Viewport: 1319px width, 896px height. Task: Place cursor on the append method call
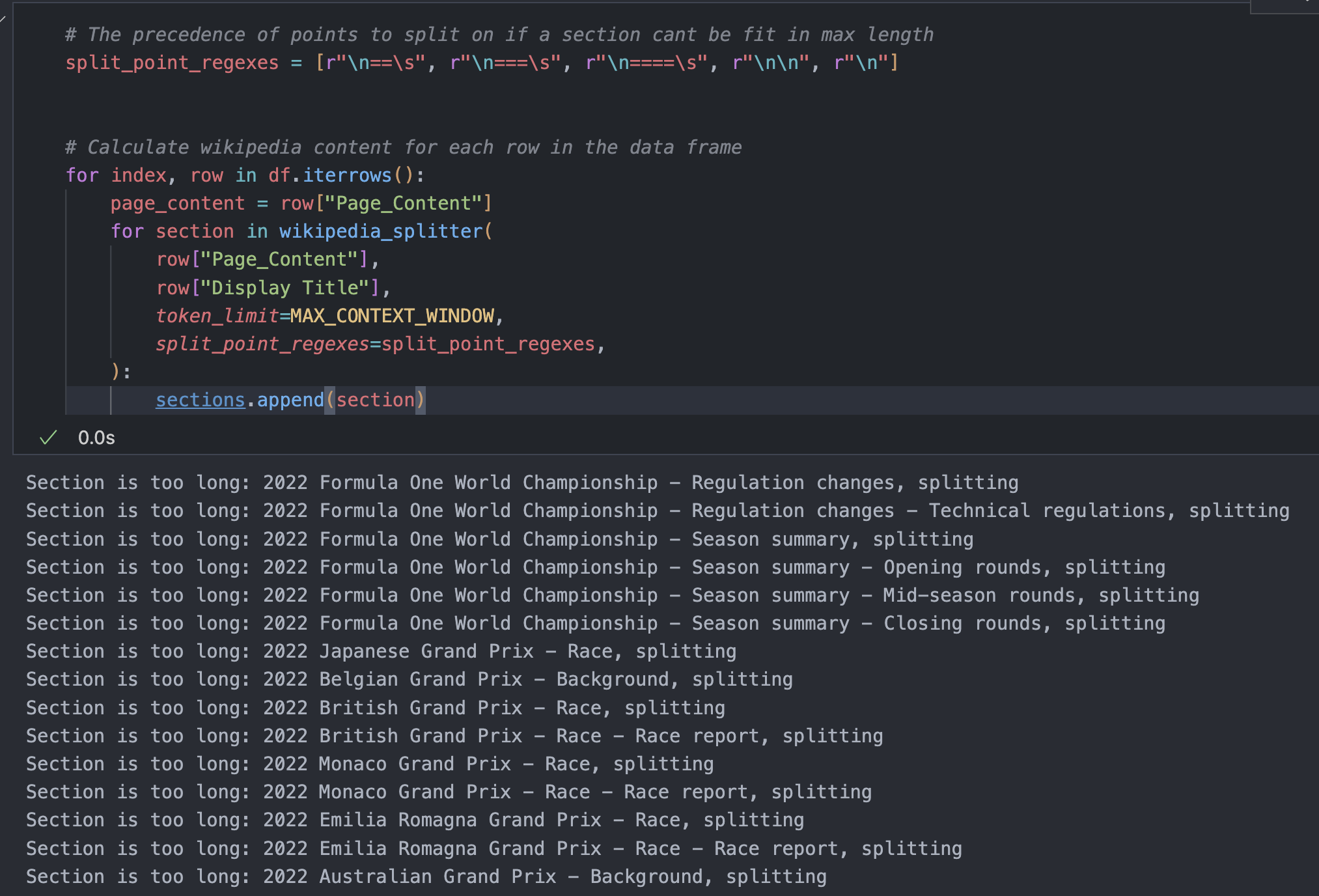click(x=290, y=400)
